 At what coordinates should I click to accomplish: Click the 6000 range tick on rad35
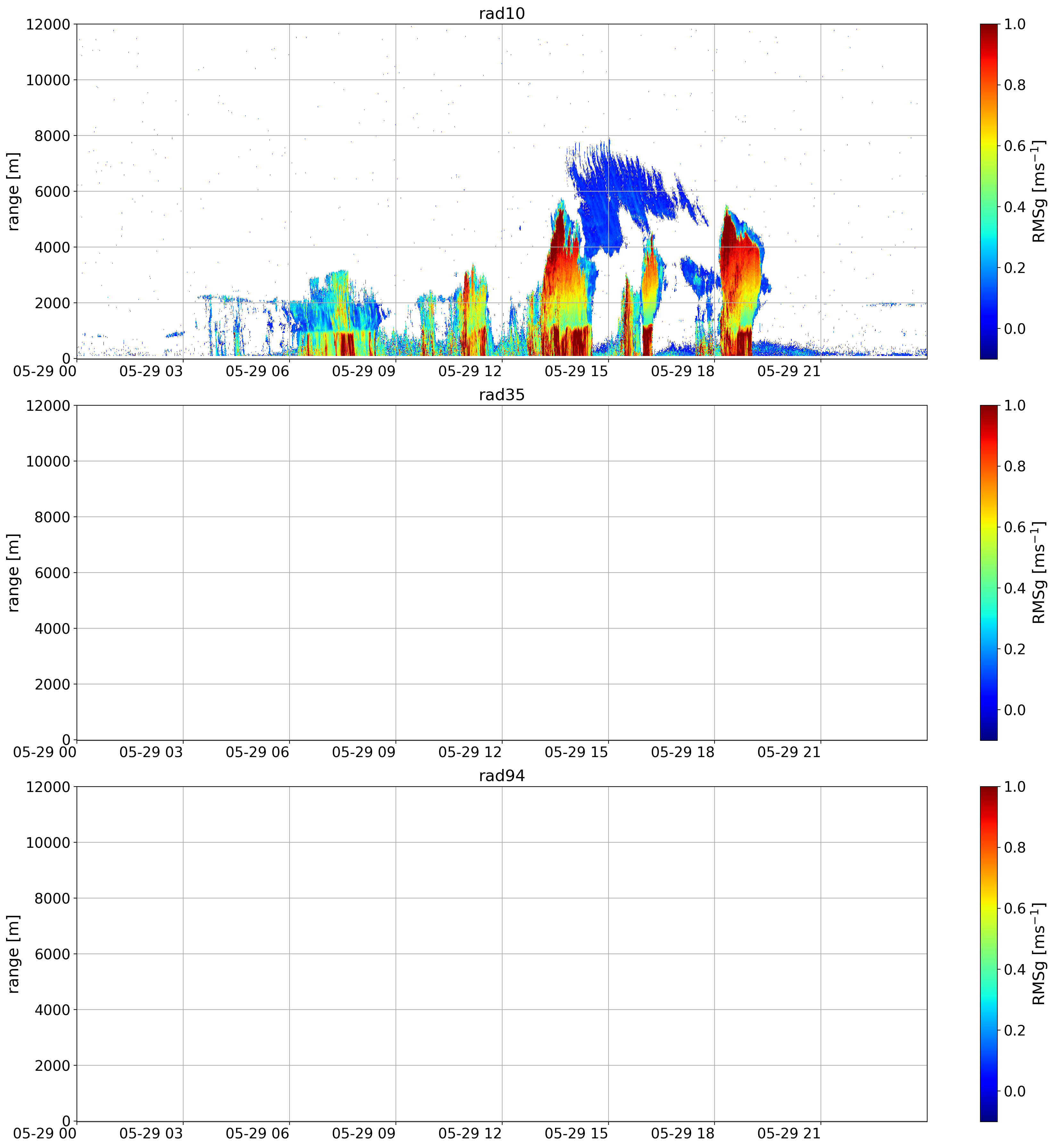tap(53, 573)
